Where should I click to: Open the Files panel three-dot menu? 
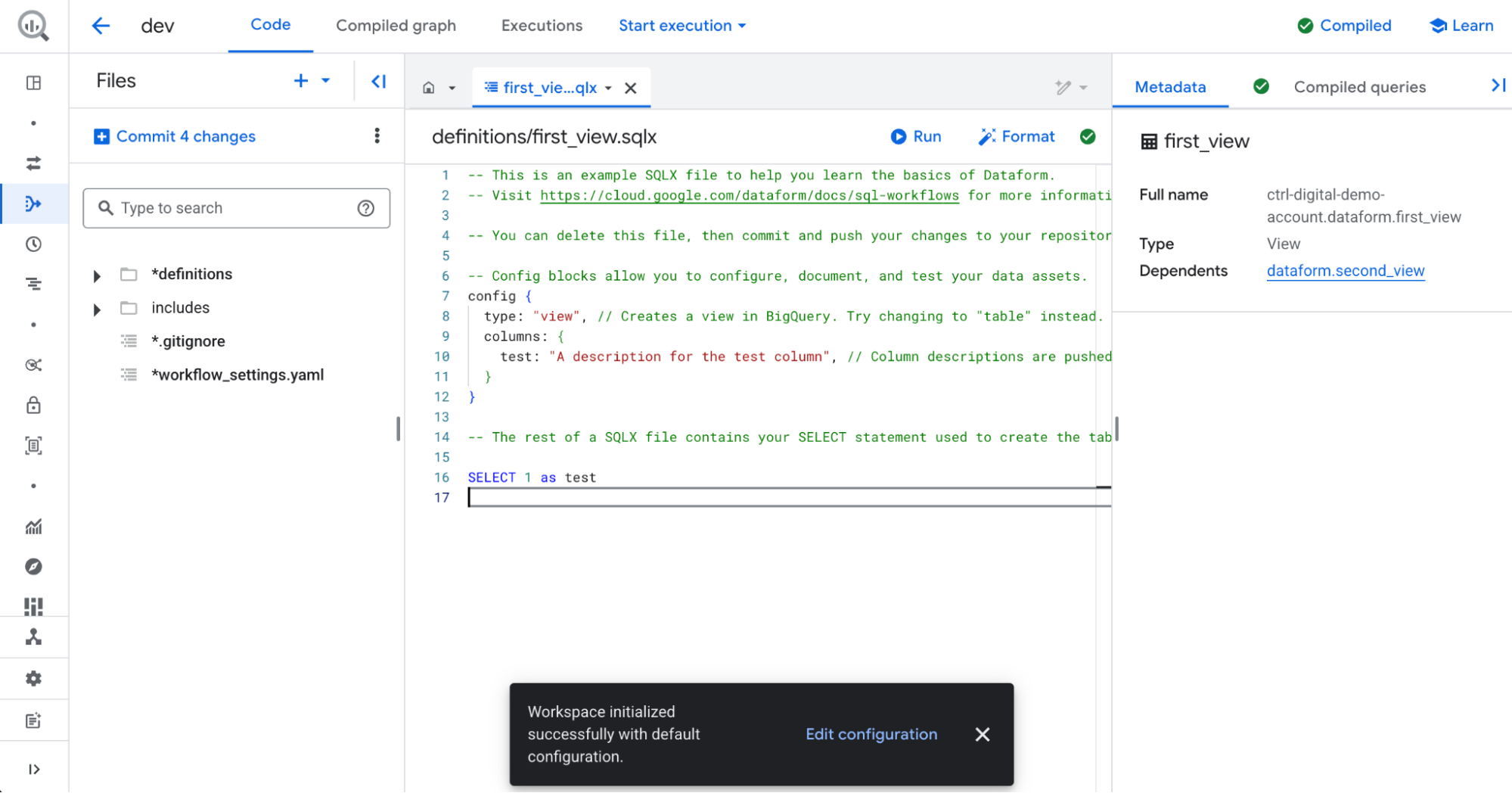coord(377,136)
